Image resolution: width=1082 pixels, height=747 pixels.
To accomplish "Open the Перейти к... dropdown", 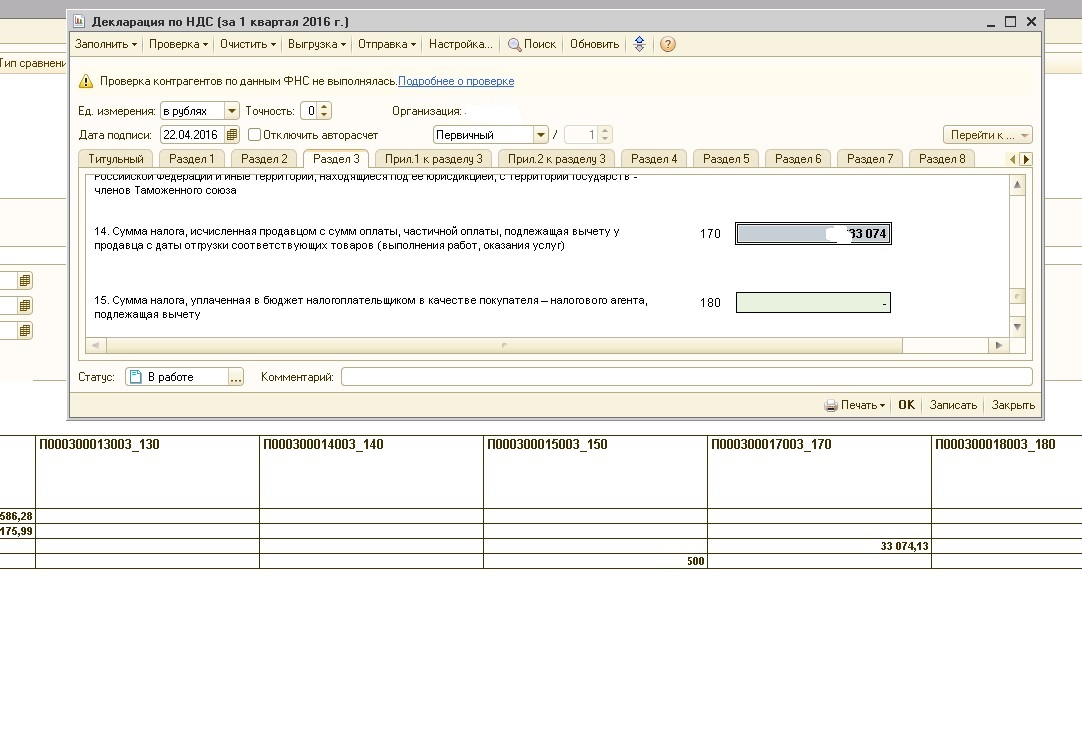I will [x=987, y=135].
